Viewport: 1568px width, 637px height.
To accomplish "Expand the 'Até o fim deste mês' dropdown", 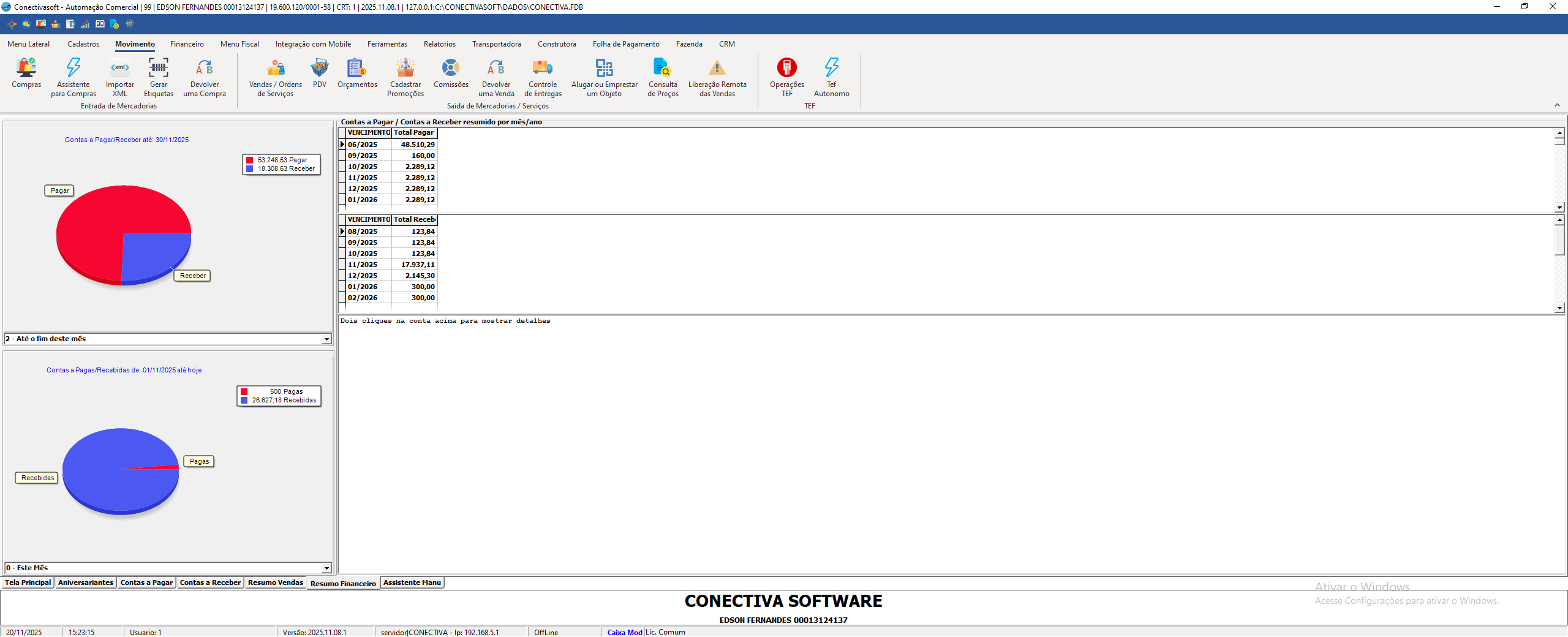I will pos(326,339).
